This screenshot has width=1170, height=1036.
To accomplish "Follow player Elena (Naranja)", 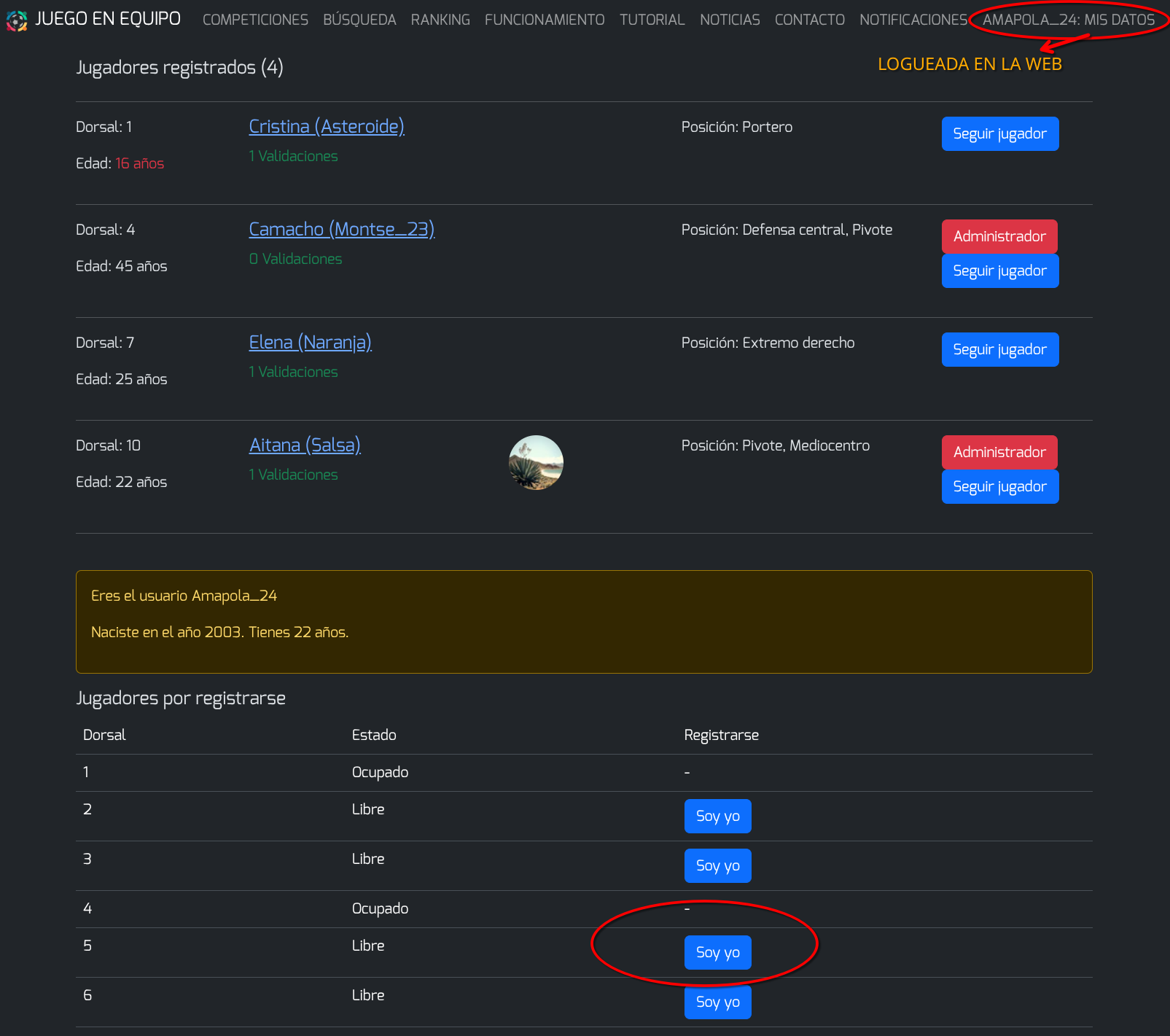I will (x=1000, y=350).
